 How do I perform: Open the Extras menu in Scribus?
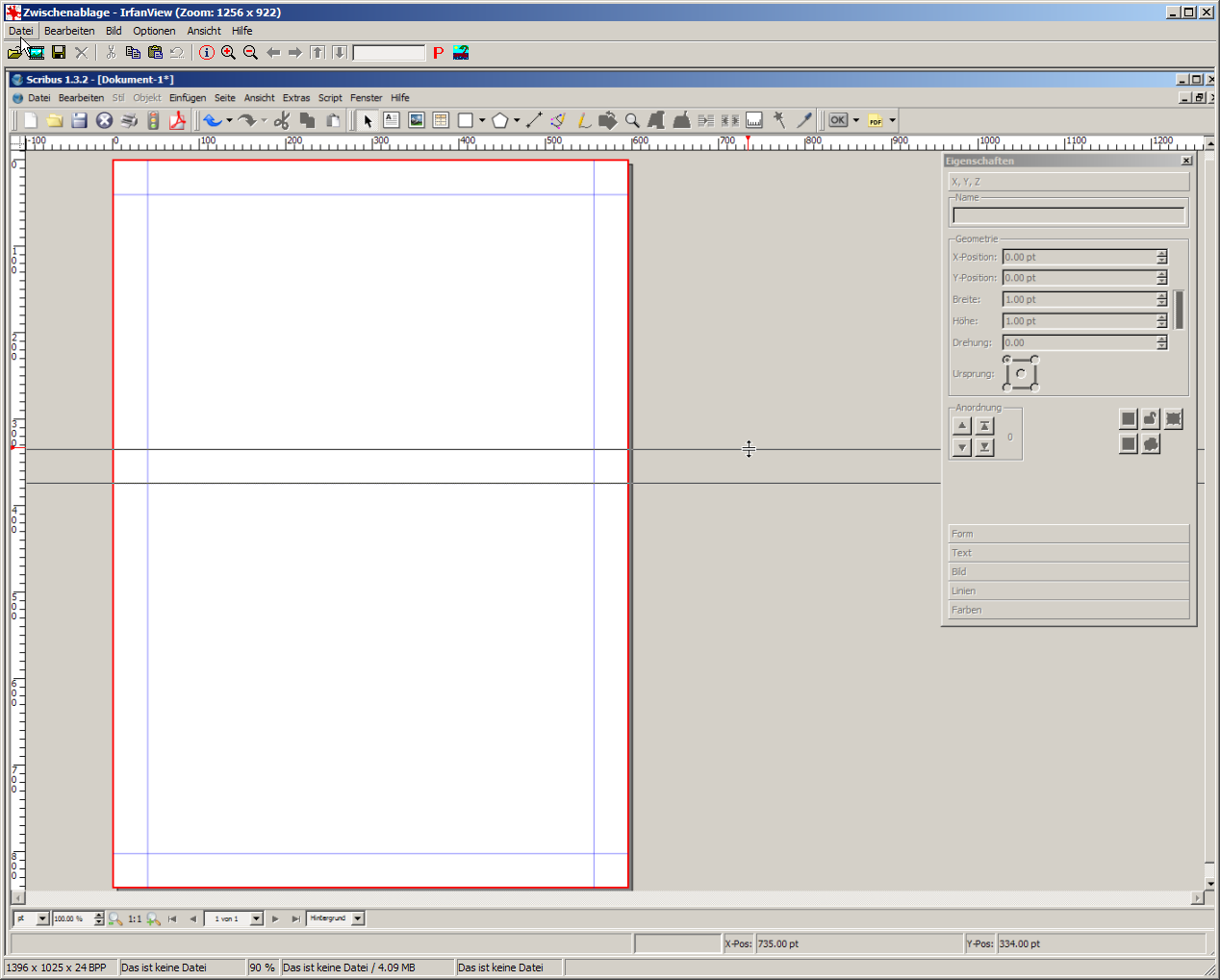(x=296, y=98)
